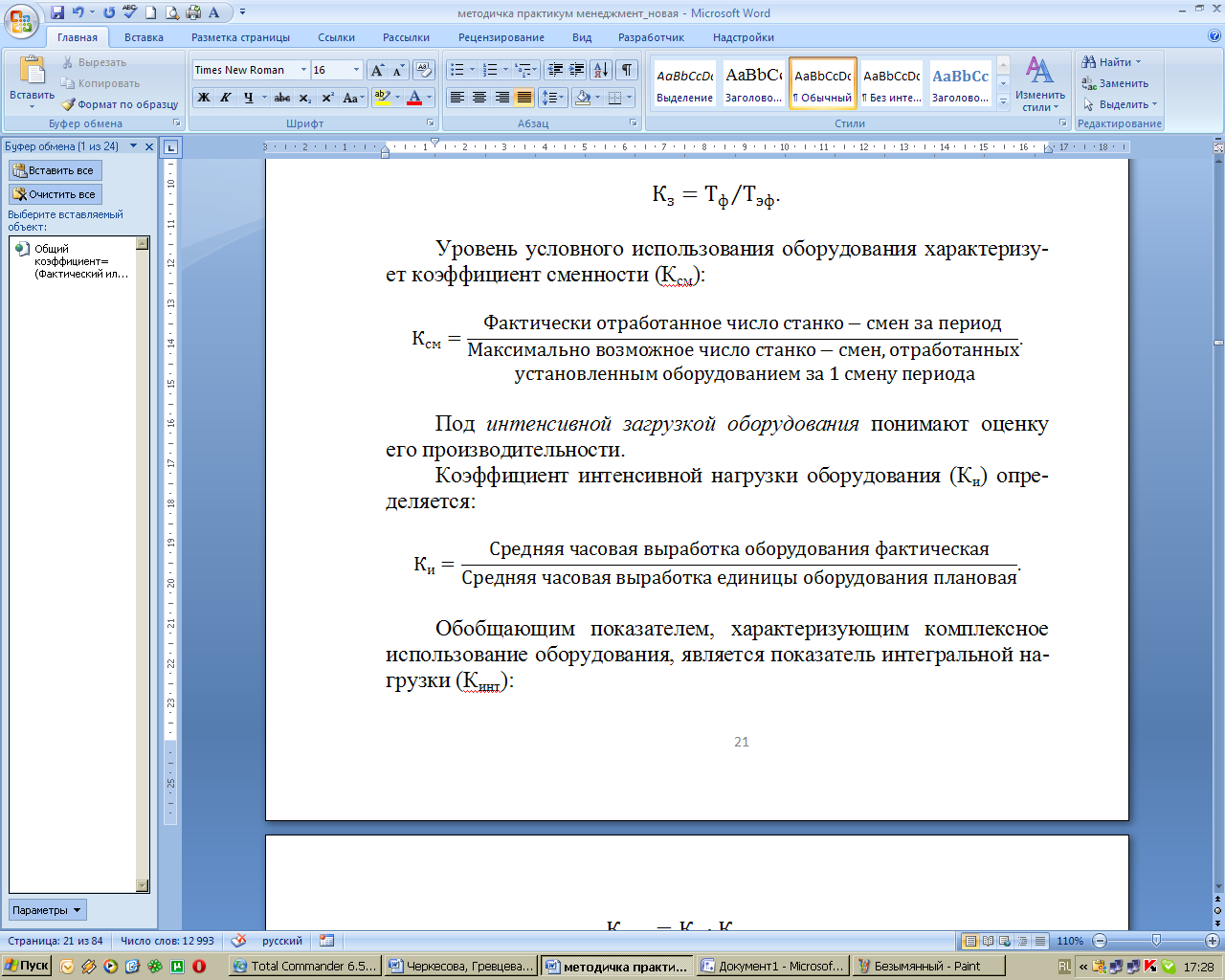This screenshot has height=980, width=1225.
Task: Toggle Show paragraph marks button
Action: (627, 70)
